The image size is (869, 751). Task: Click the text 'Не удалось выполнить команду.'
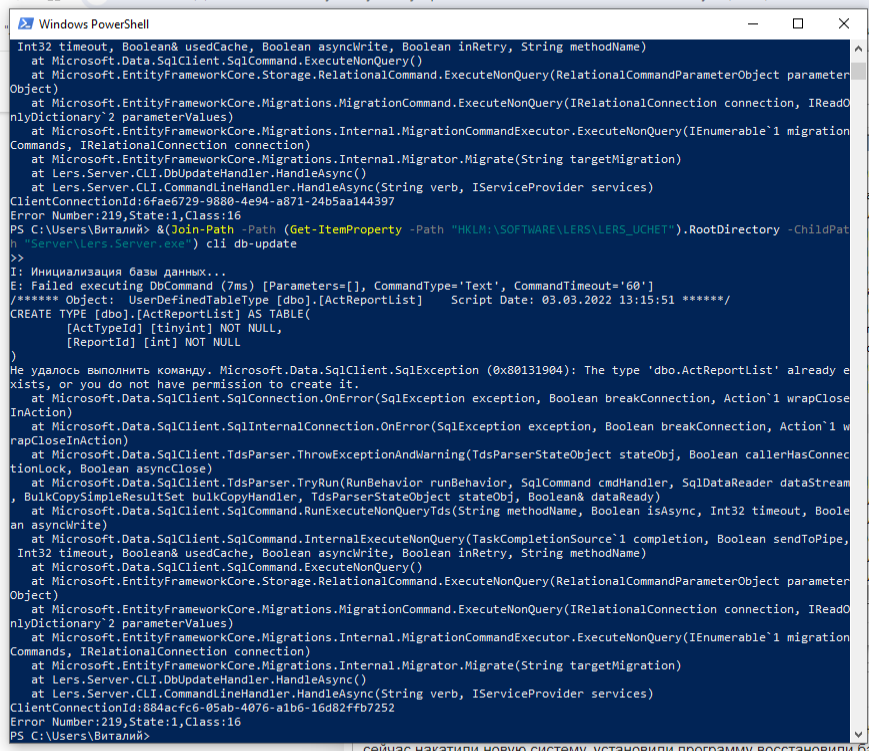point(111,370)
